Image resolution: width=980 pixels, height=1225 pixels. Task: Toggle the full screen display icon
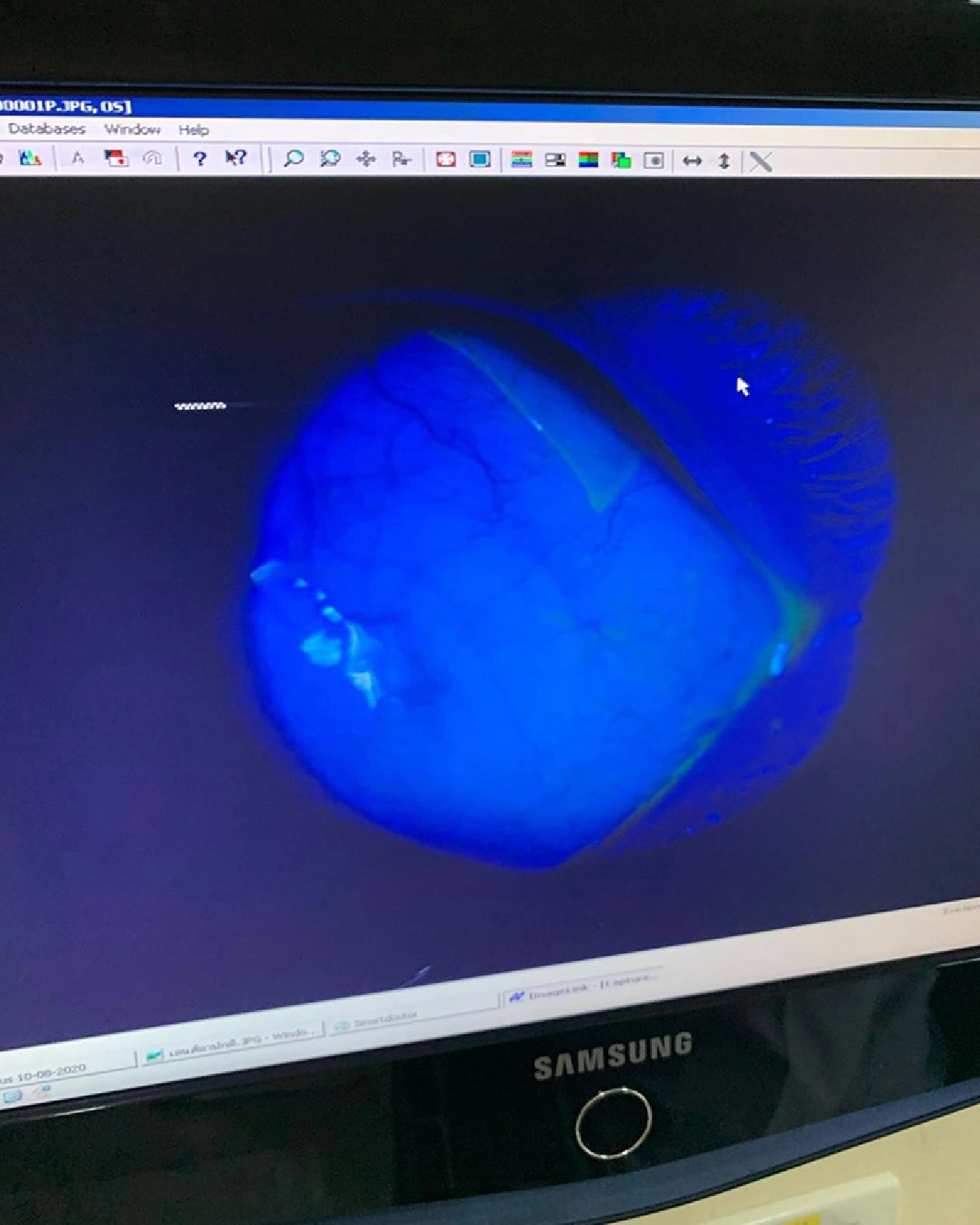point(480,159)
